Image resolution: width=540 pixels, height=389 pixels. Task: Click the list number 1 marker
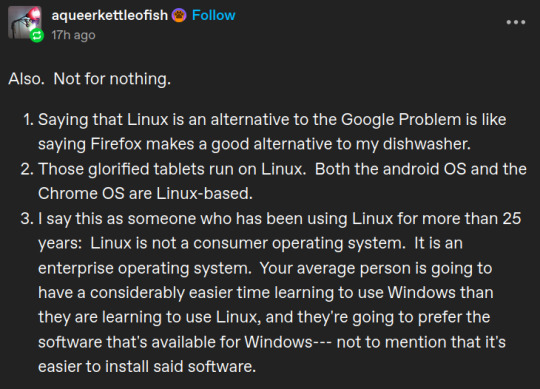click(29, 120)
